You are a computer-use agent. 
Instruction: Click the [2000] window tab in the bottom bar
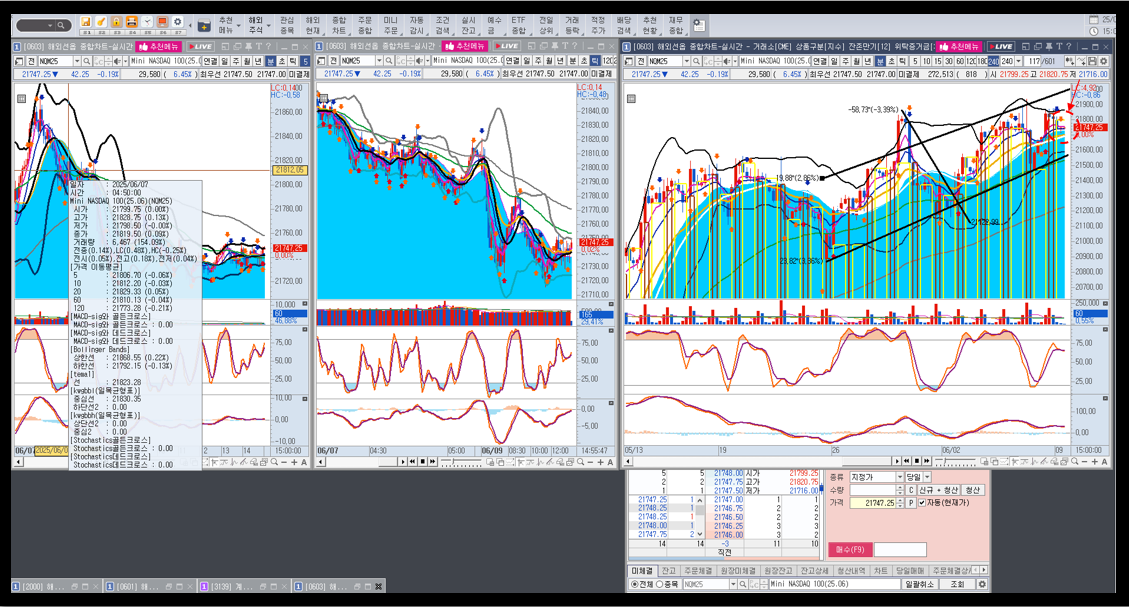tap(56, 586)
